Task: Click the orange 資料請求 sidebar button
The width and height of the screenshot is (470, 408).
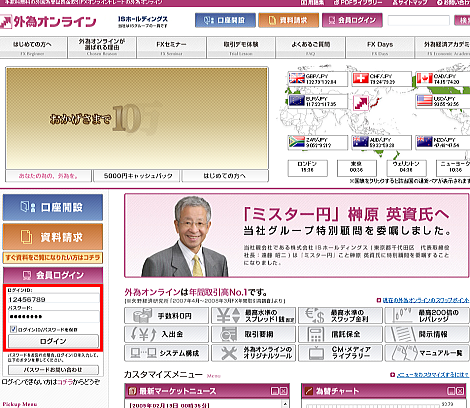Action: (53, 237)
